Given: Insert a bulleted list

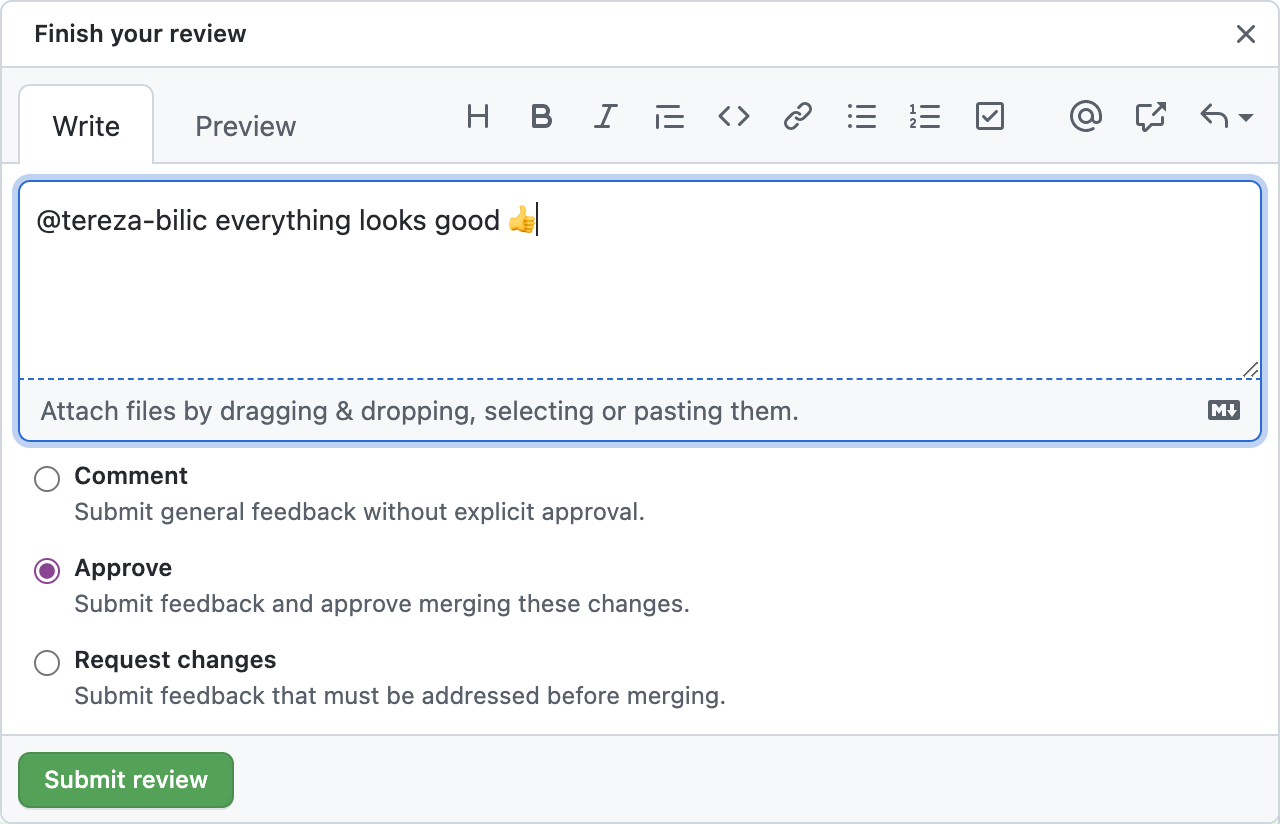Looking at the screenshot, I should [861, 117].
